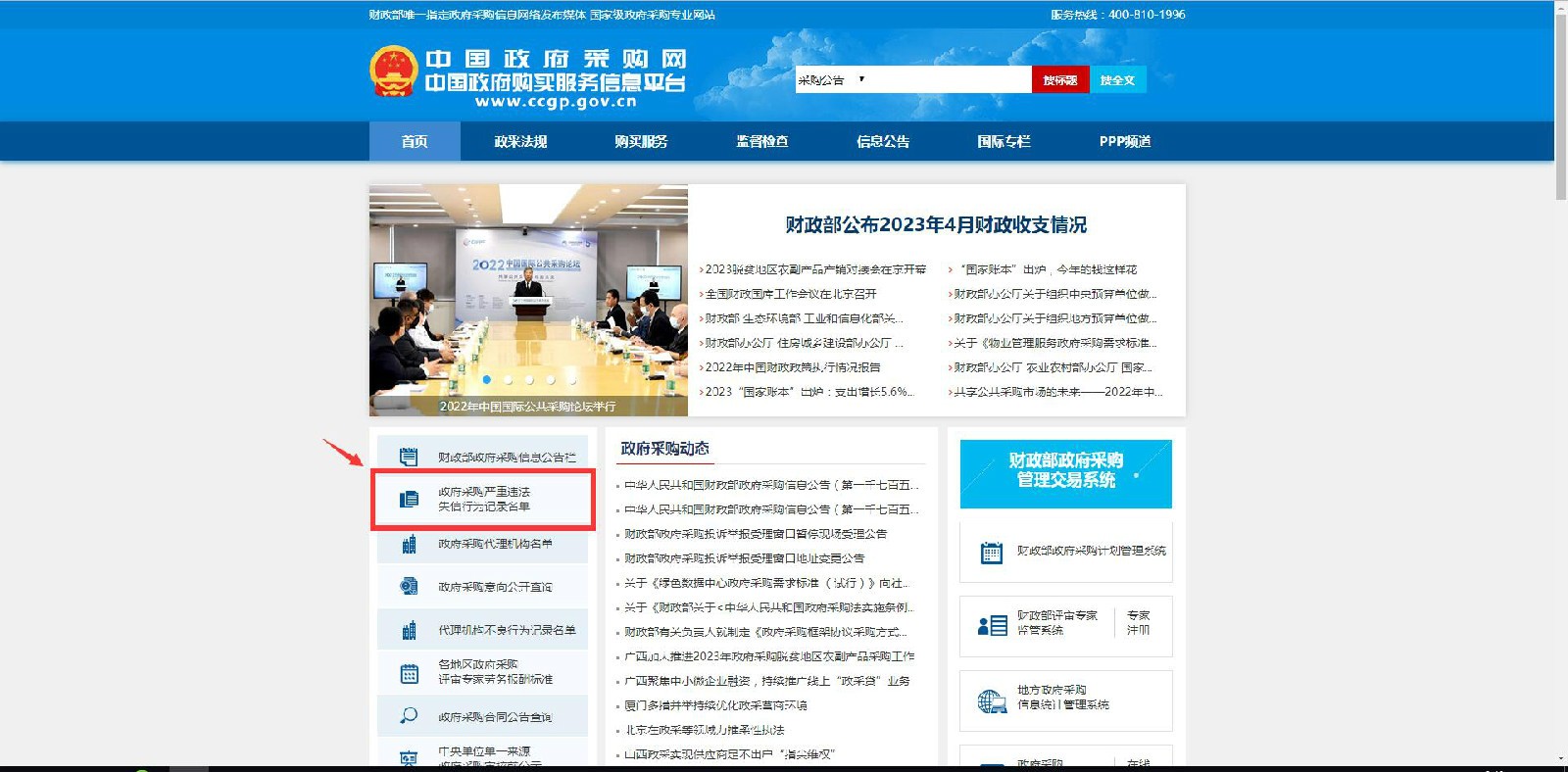Click the 财政部评审专家监管系统 person-list icon
The image size is (1568, 772).
pos(992,624)
